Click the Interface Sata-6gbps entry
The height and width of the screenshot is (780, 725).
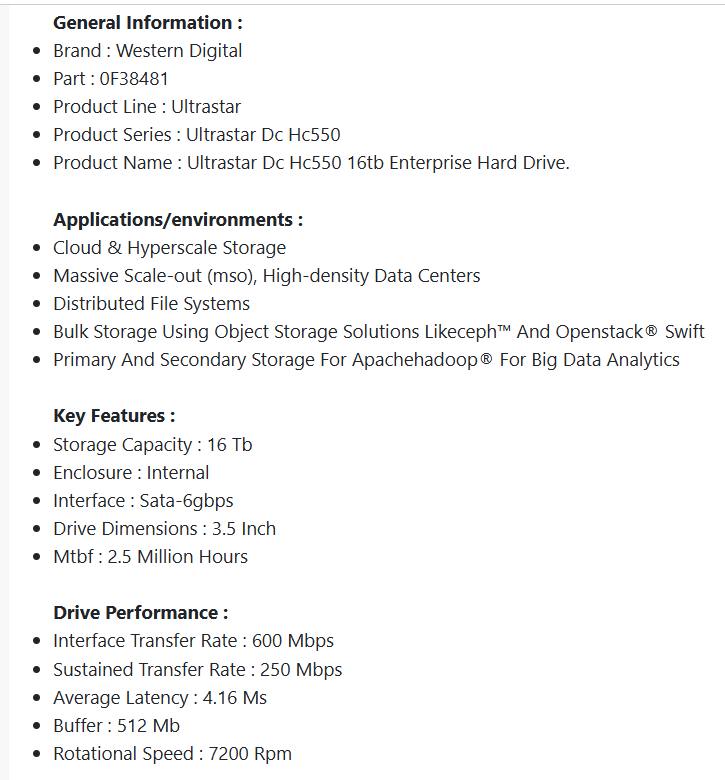coord(143,500)
